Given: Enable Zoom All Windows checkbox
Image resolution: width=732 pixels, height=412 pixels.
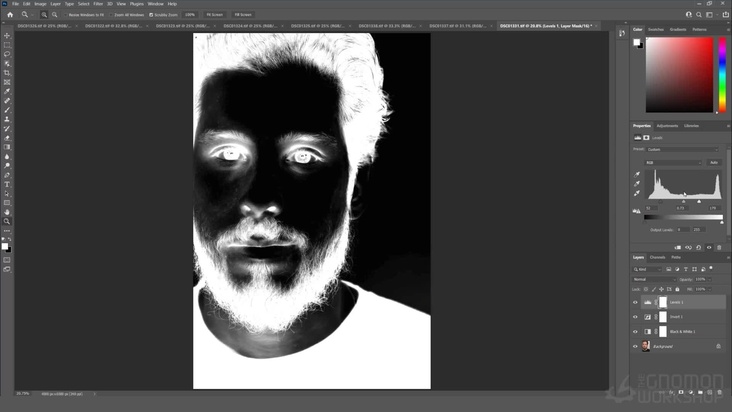Looking at the screenshot, I should (111, 15).
